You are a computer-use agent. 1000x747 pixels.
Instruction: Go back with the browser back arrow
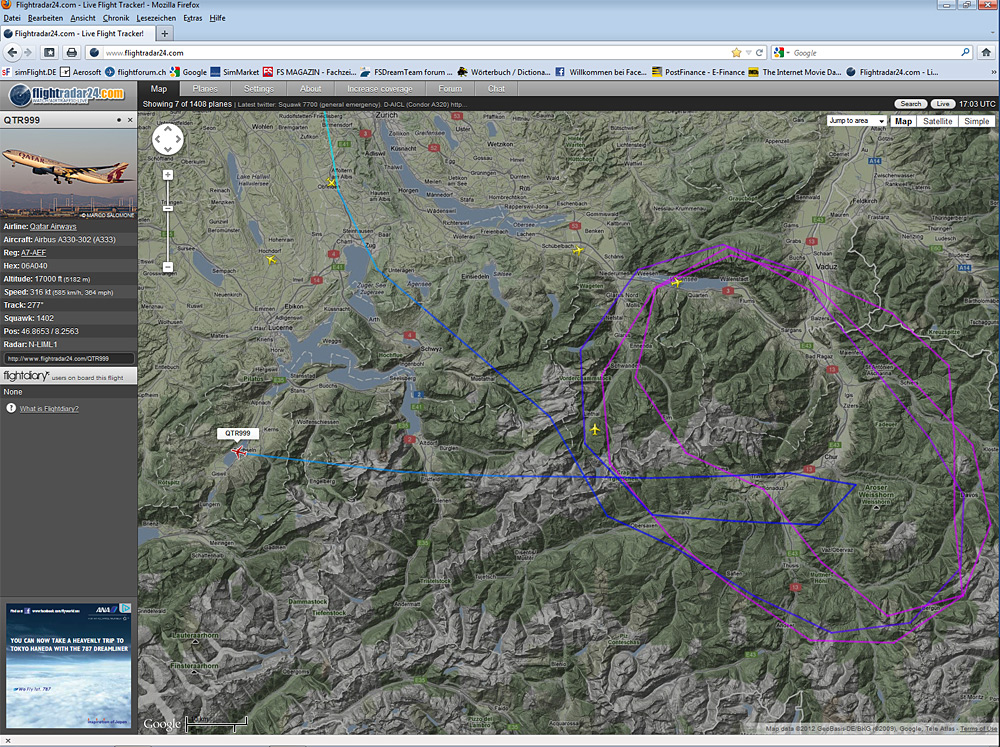pyautogui.click(x=12, y=52)
